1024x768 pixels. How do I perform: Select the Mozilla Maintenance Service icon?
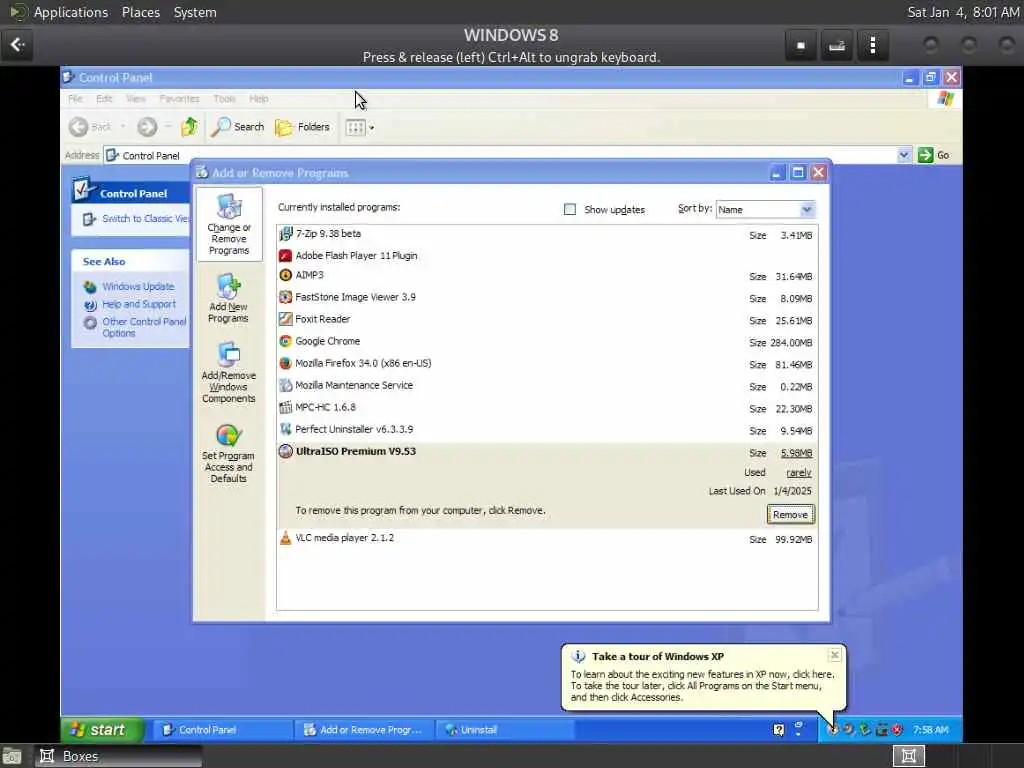(x=285, y=385)
